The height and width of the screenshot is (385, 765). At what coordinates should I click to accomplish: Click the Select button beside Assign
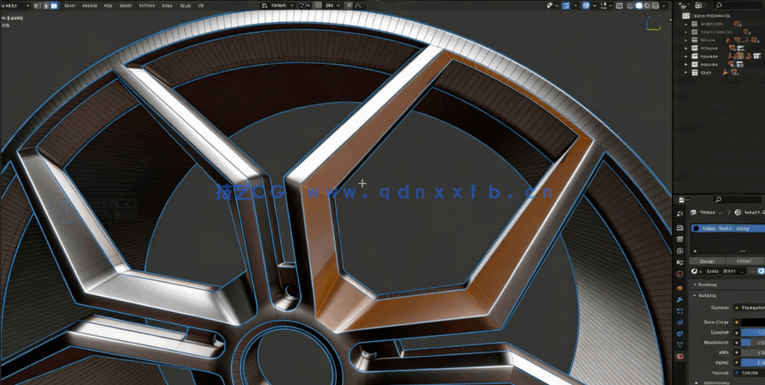click(745, 261)
